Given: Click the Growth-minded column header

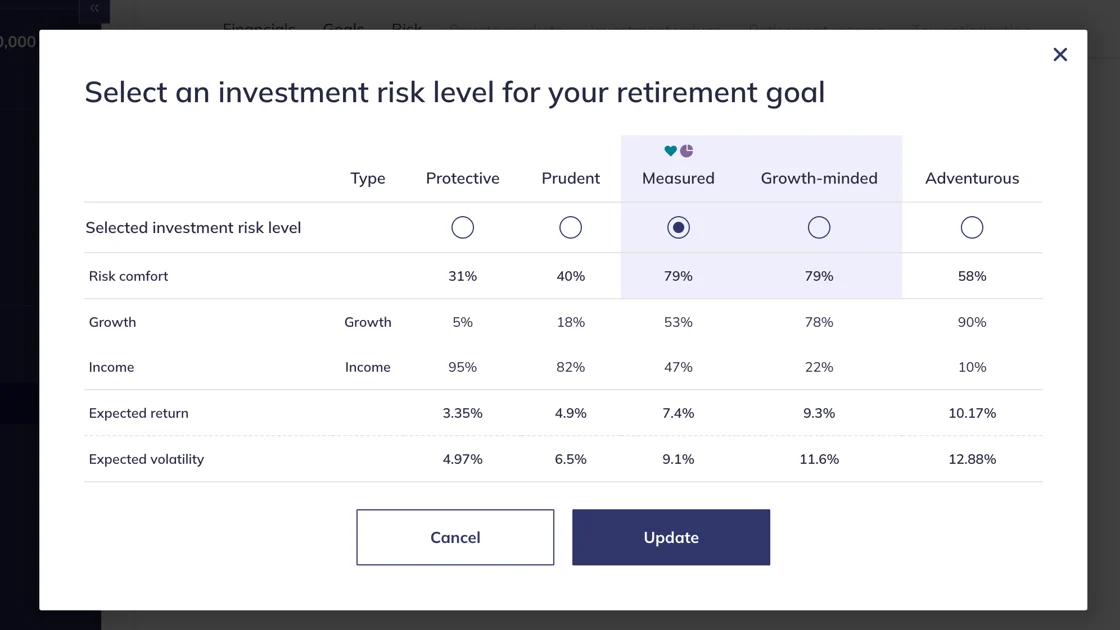Looking at the screenshot, I should pyautogui.click(x=819, y=178).
